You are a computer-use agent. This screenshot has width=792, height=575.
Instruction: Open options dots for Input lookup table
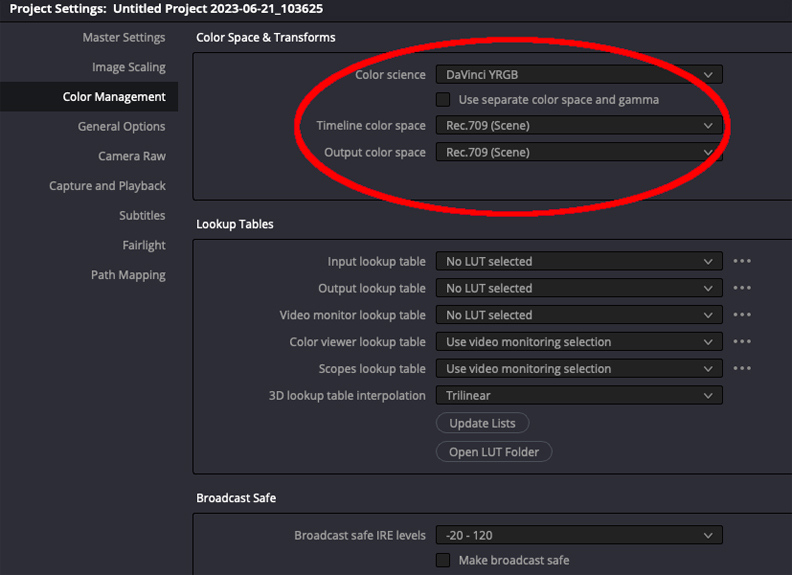point(742,261)
